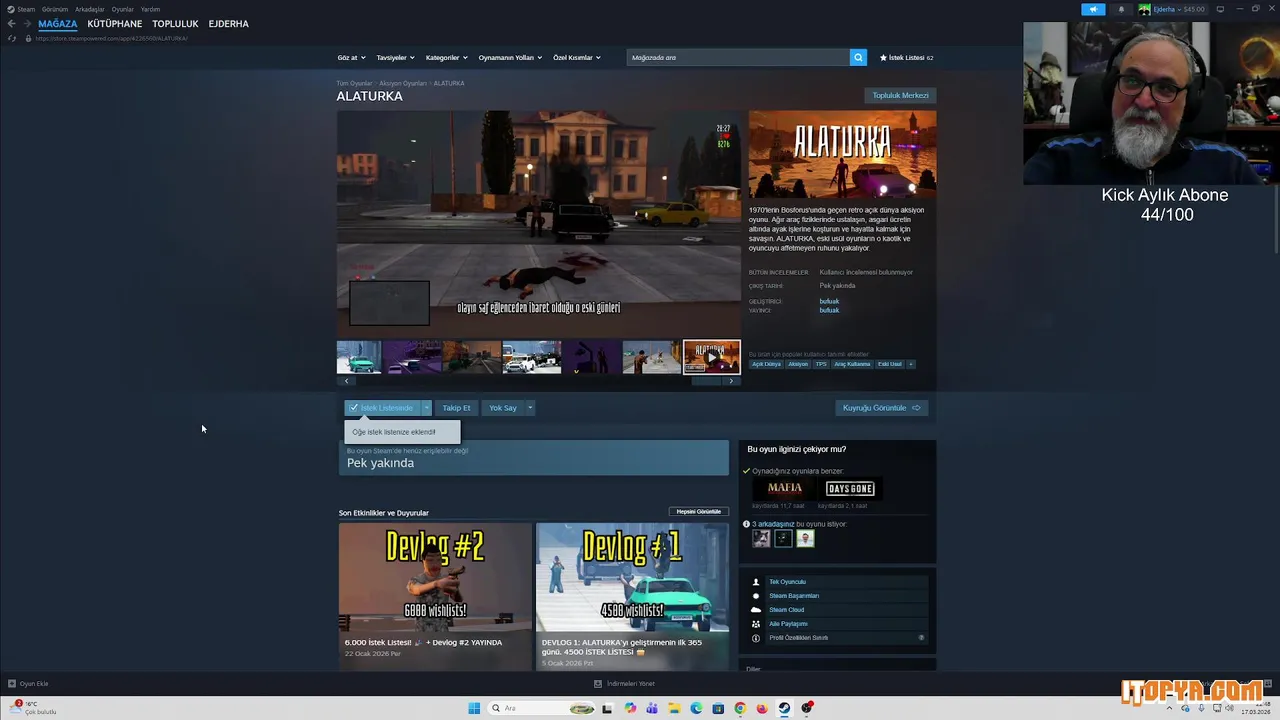Open İstek Listesi link

906,58
